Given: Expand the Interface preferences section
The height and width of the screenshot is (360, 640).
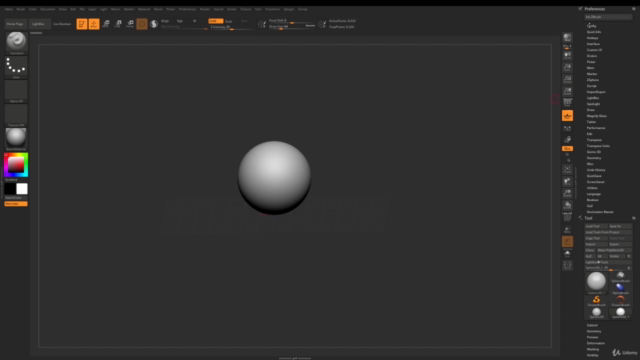Looking at the screenshot, I should coord(593,44).
